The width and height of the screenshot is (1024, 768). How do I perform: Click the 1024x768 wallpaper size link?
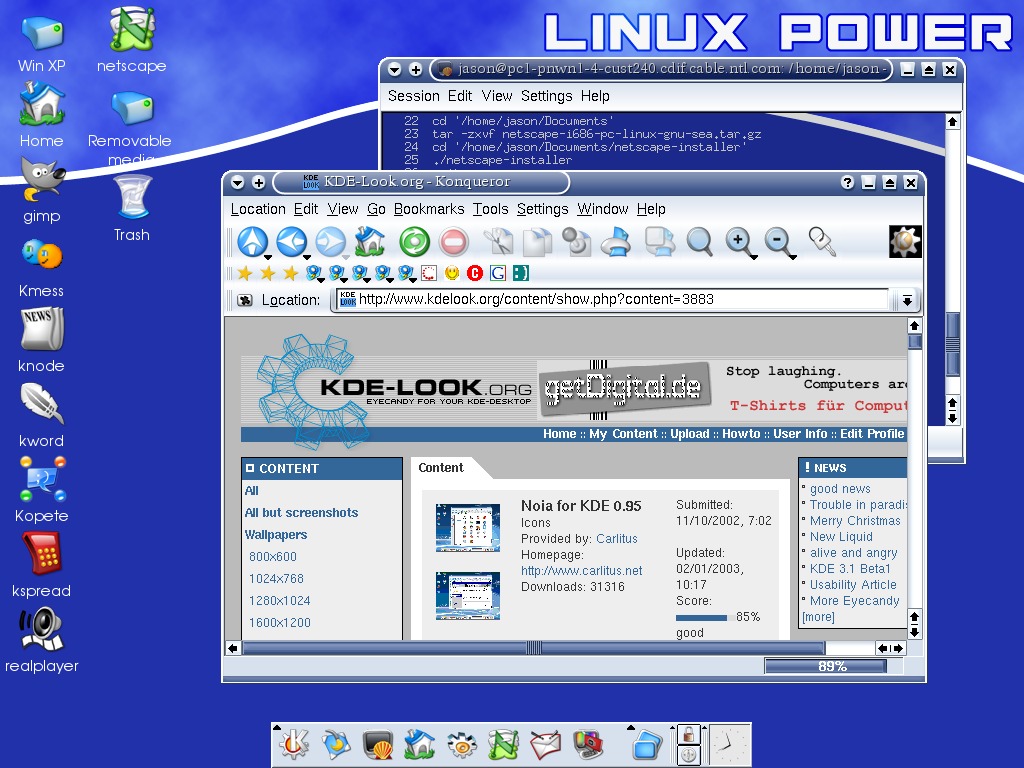276,579
